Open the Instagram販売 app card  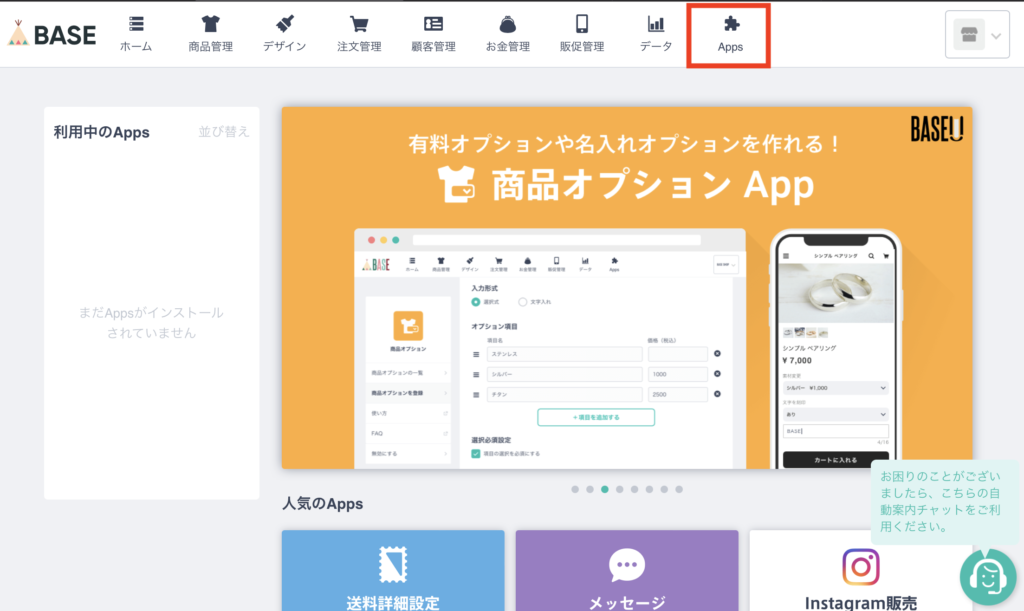coord(861,571)
